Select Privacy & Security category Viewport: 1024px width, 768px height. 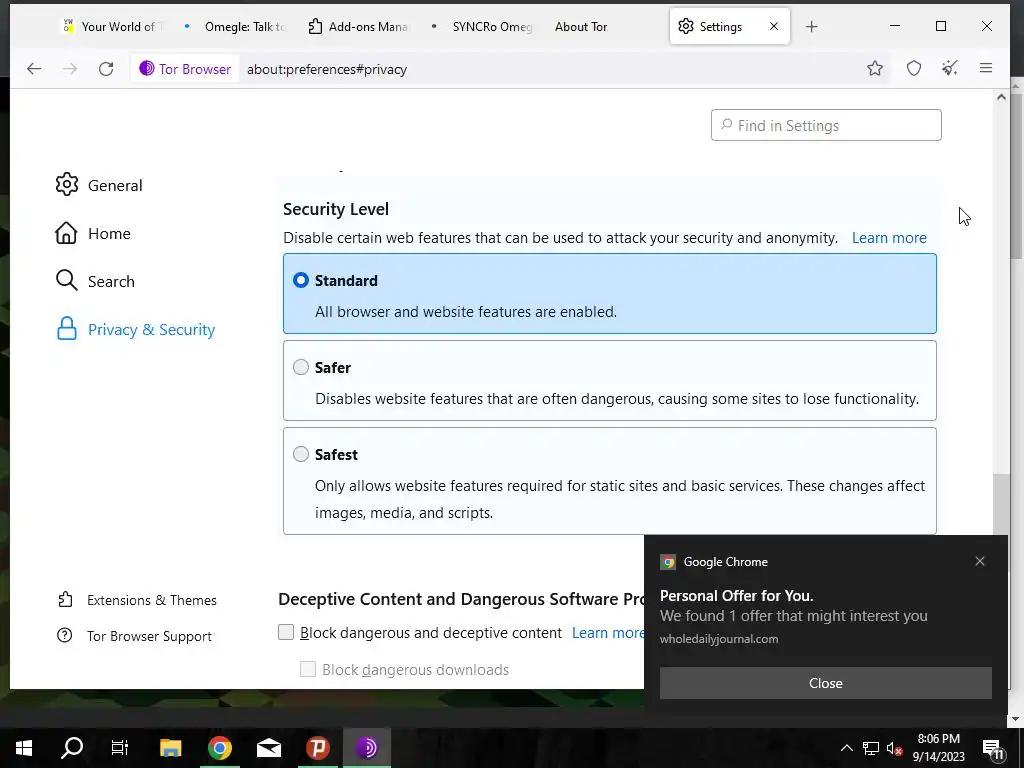coord(135,329)
